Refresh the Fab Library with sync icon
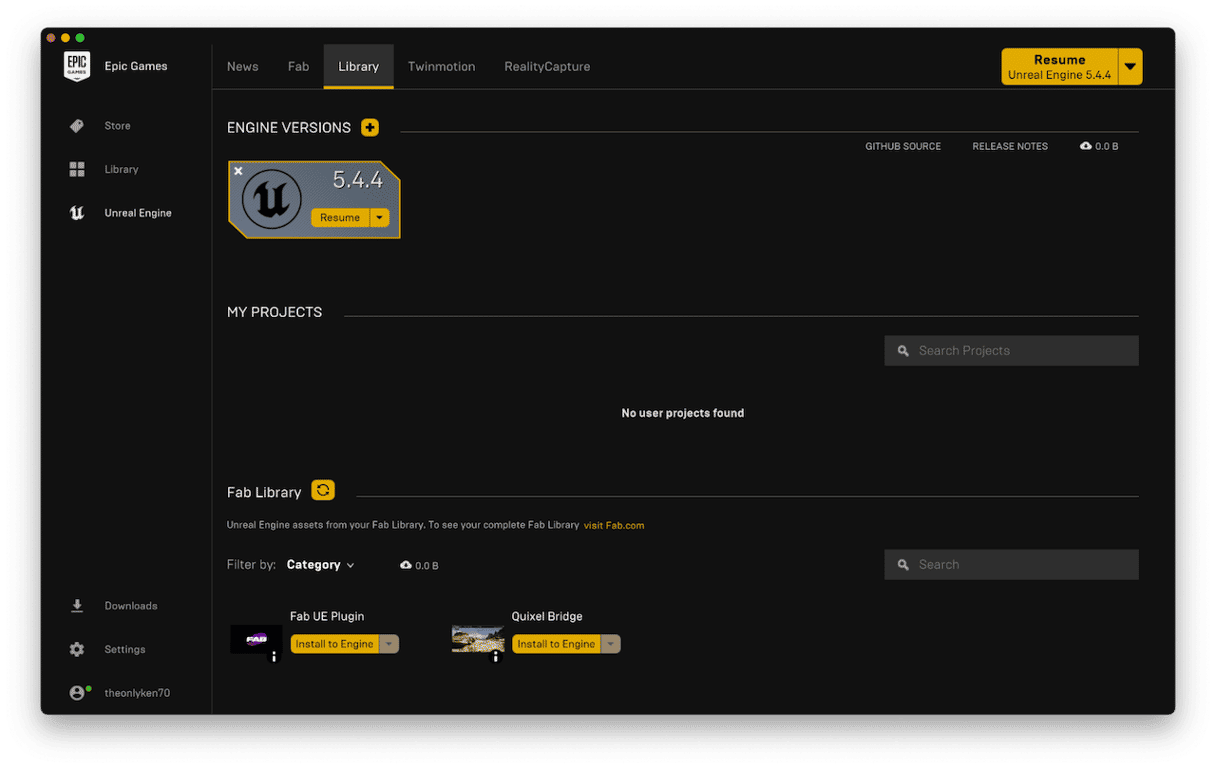This screenshot has width=1216, height=769. click(x=322, y=490)
